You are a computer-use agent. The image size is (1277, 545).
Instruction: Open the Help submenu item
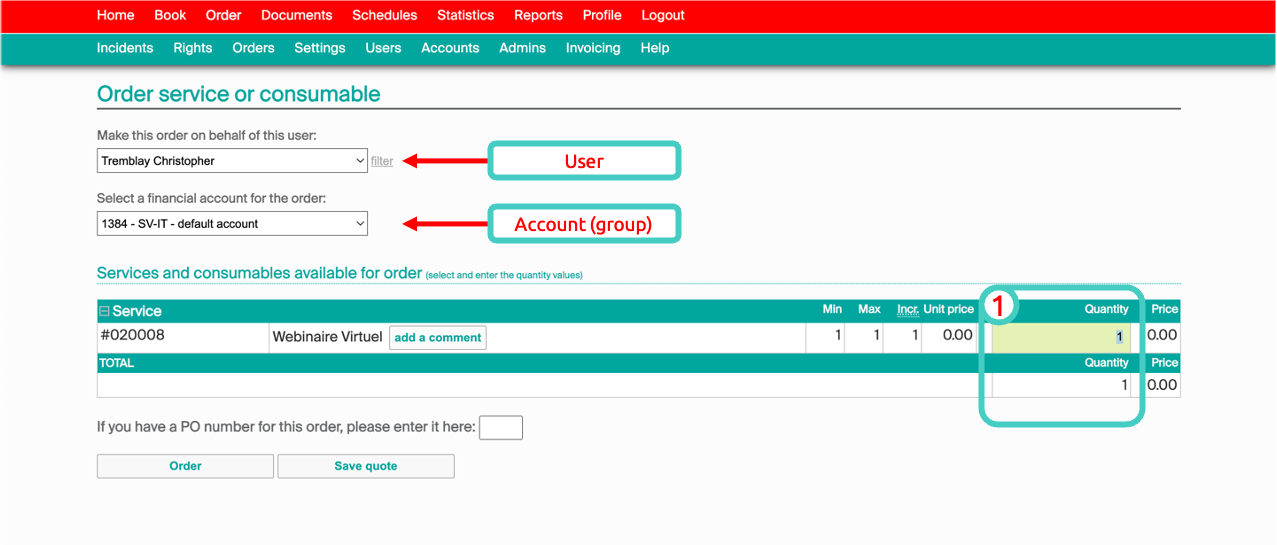(655, 48)
